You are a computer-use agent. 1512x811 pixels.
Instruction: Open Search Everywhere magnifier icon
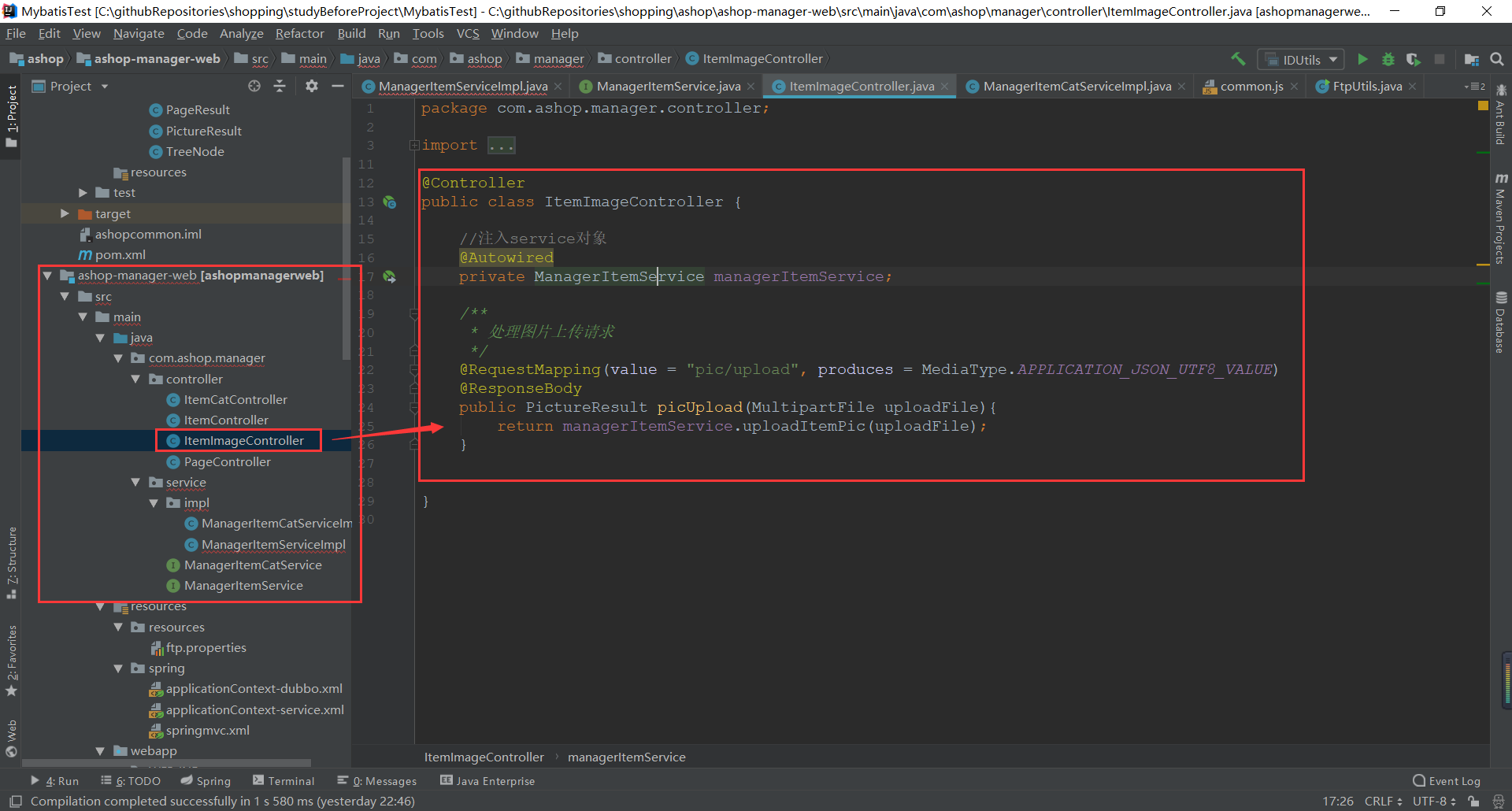click(1497, 59)
